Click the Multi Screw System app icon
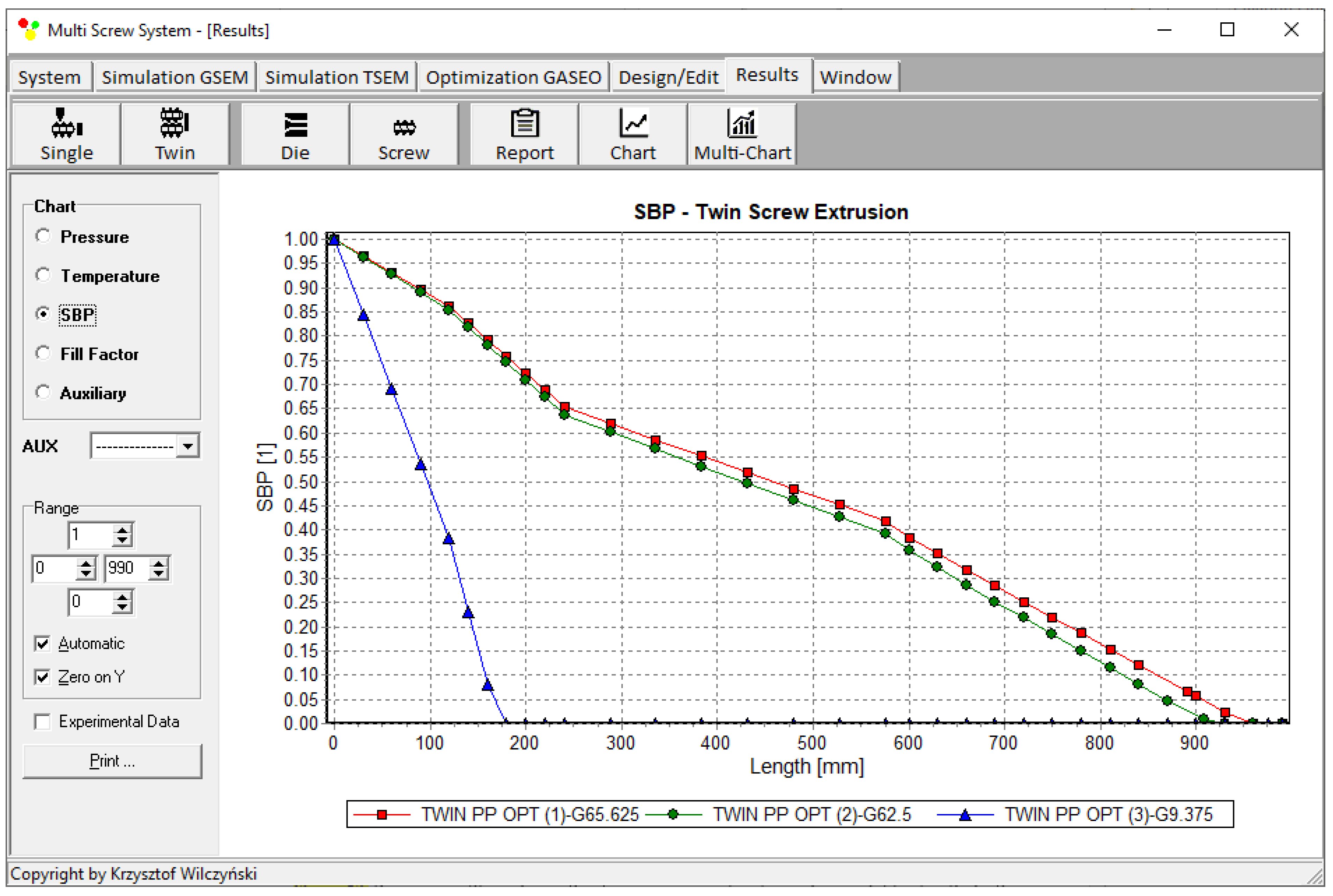Screen dimensions: 1333x896 (28, 29)
